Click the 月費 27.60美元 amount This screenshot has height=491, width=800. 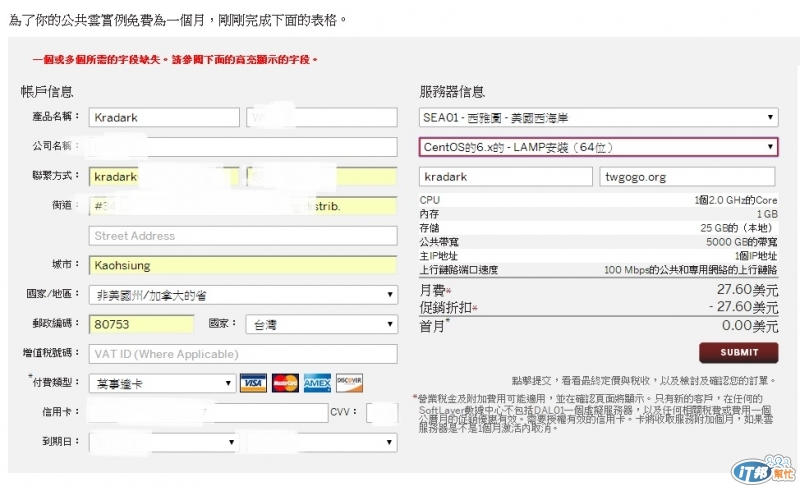747,290
